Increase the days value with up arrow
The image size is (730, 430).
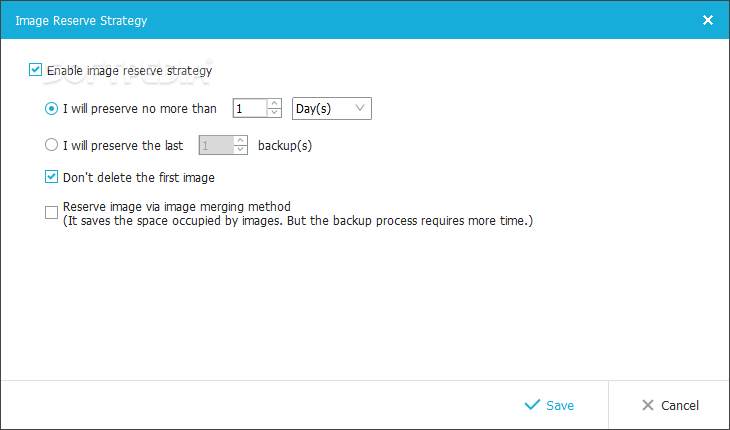click(274, 103)
